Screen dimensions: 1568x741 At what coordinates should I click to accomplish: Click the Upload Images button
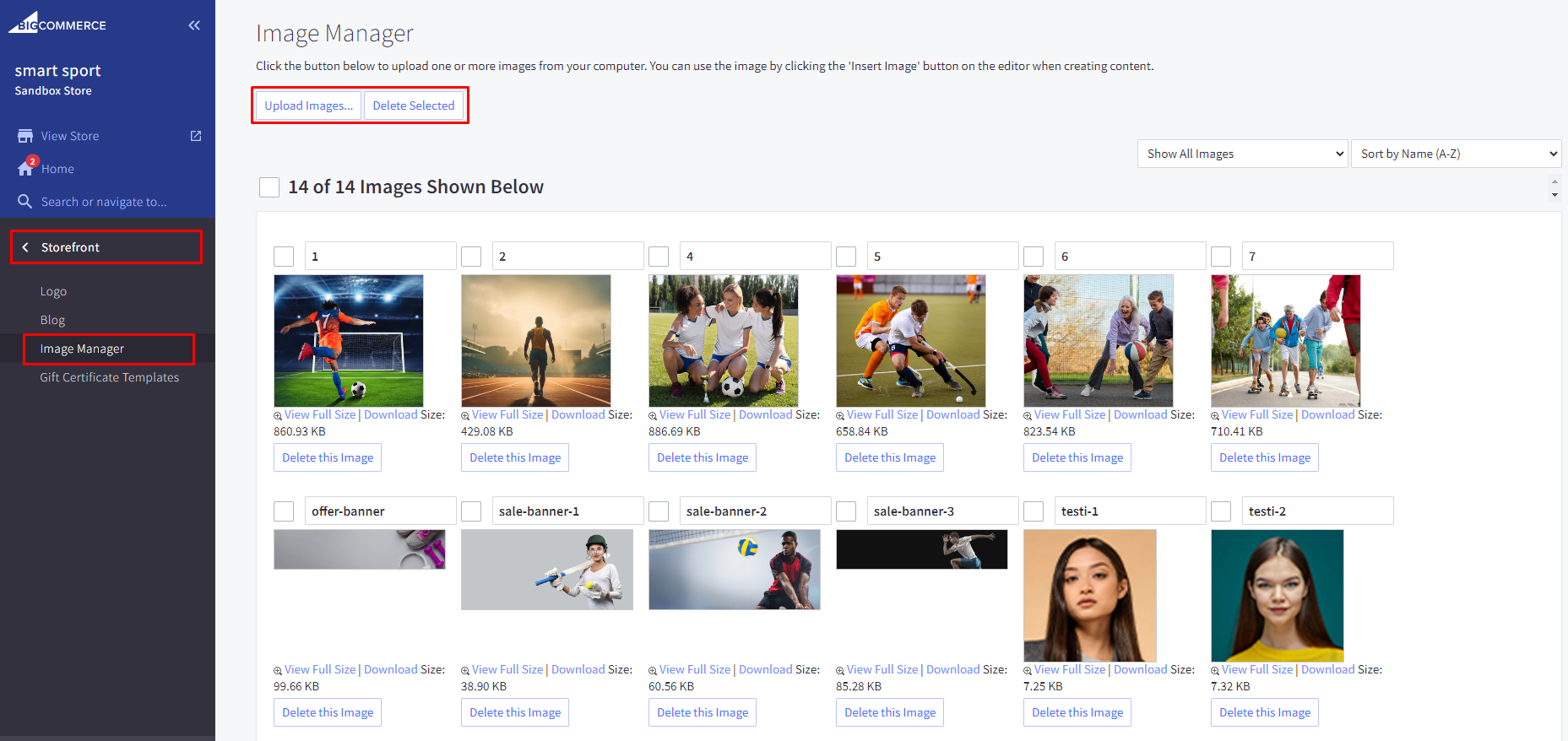(308, 105)
